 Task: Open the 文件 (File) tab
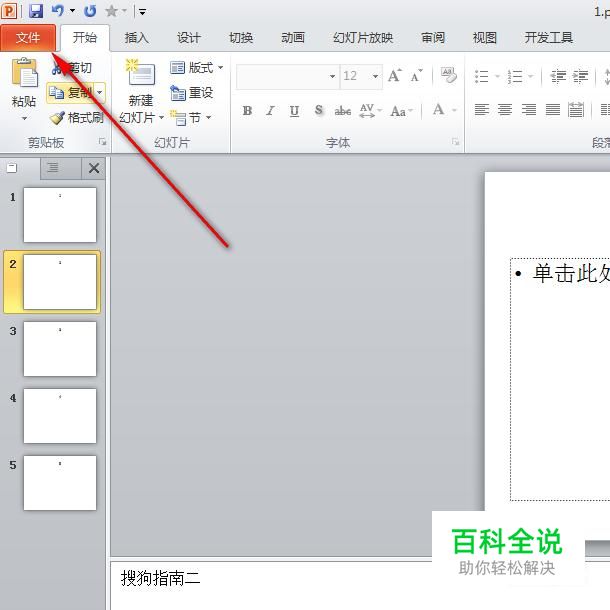point(28,38)
